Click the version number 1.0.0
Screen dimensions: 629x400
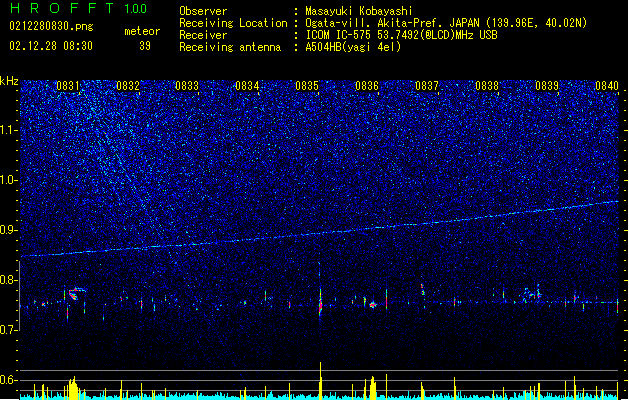click(x=135, y=8)
